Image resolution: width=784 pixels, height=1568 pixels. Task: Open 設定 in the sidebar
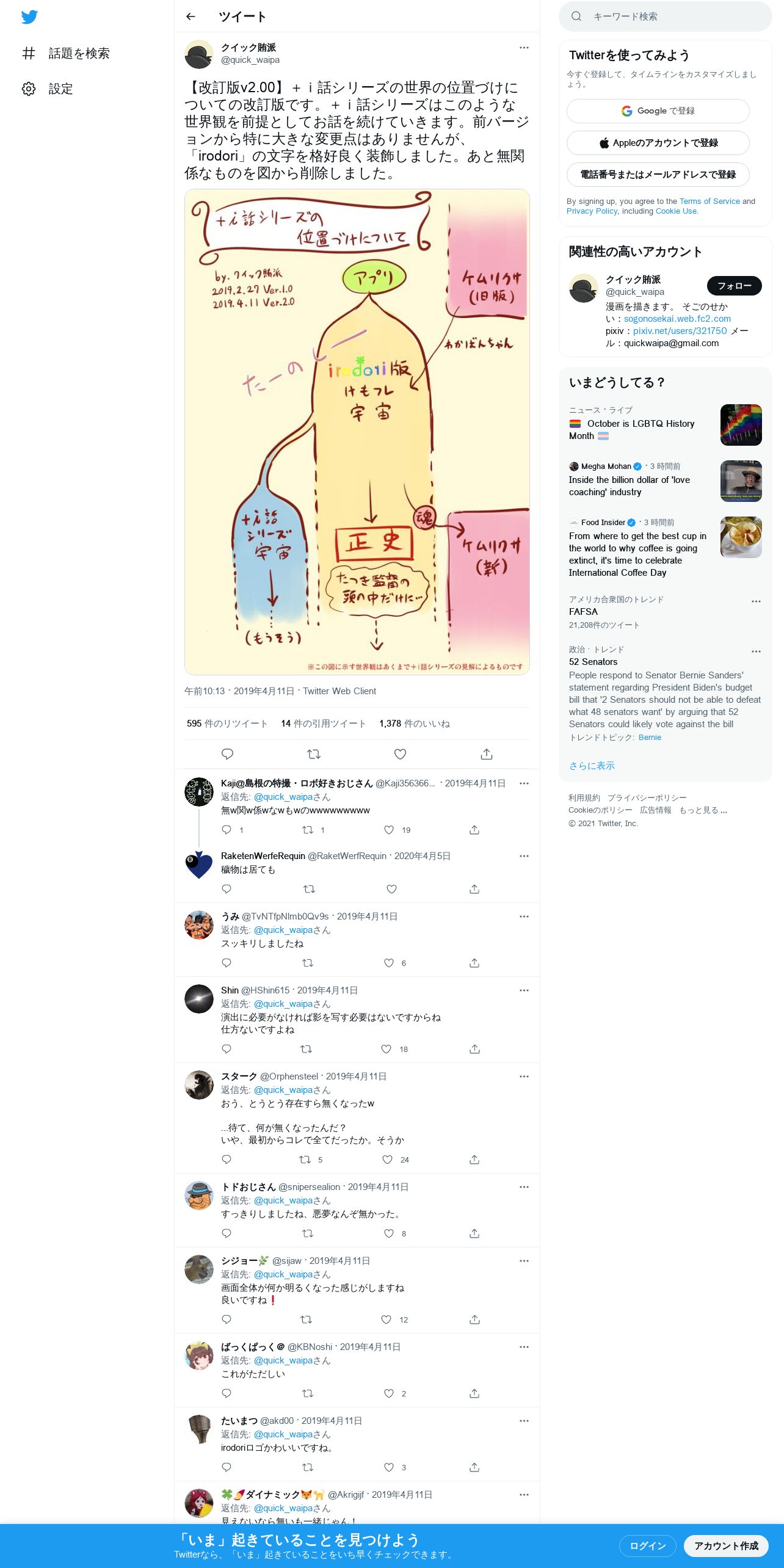[x=48, y=89]
